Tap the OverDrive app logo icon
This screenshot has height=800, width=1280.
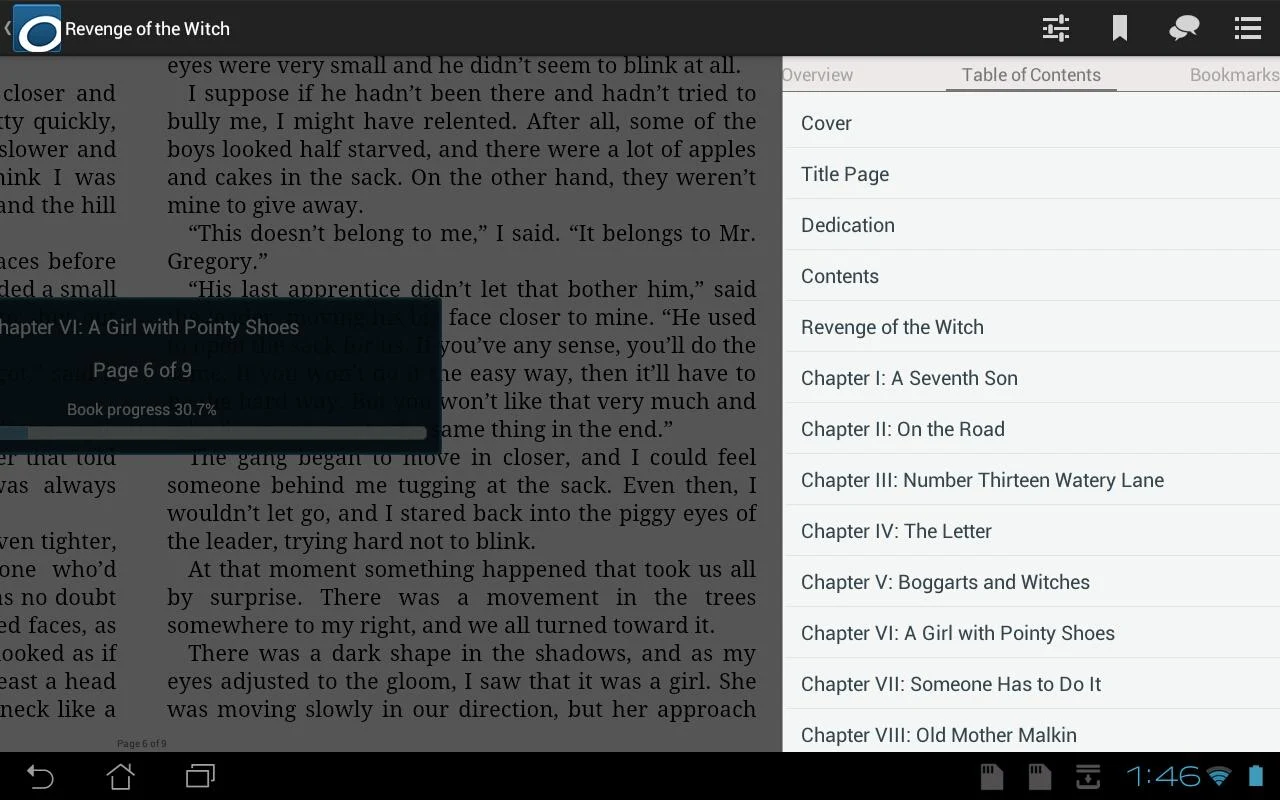[37, 29]
